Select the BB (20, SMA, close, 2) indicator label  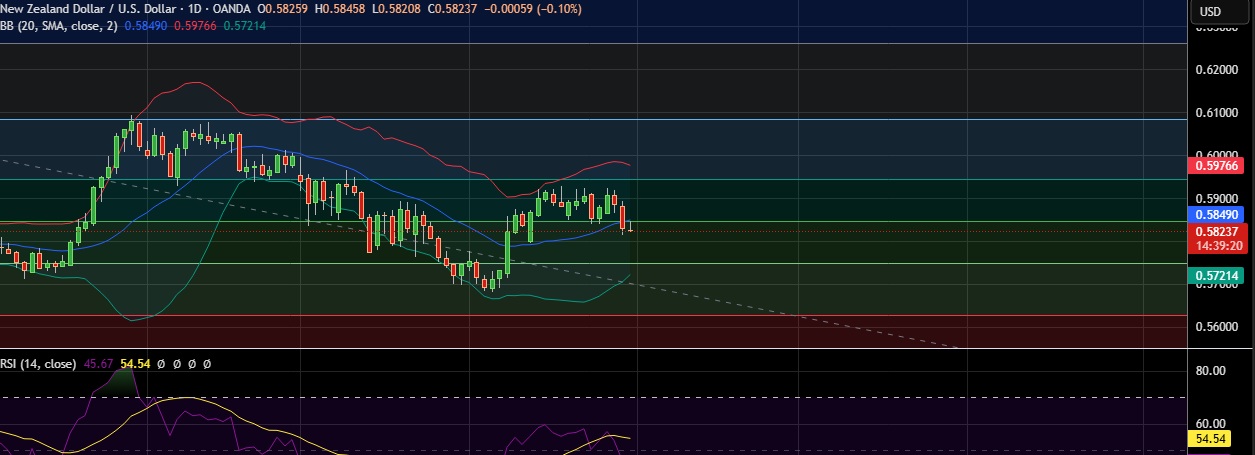coord(60,25)
